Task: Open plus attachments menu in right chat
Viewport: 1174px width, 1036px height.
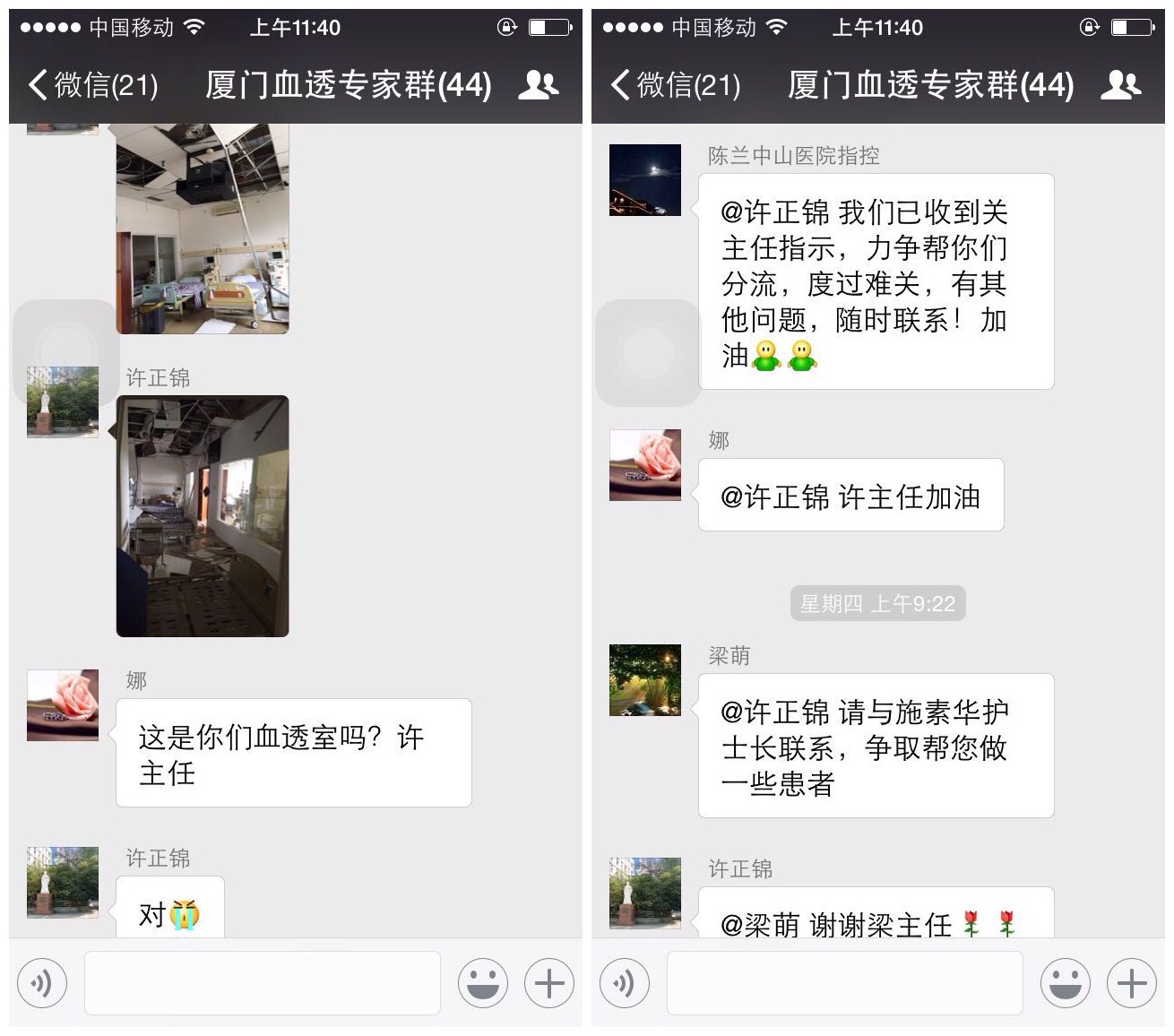Action: click(1132, 983)
